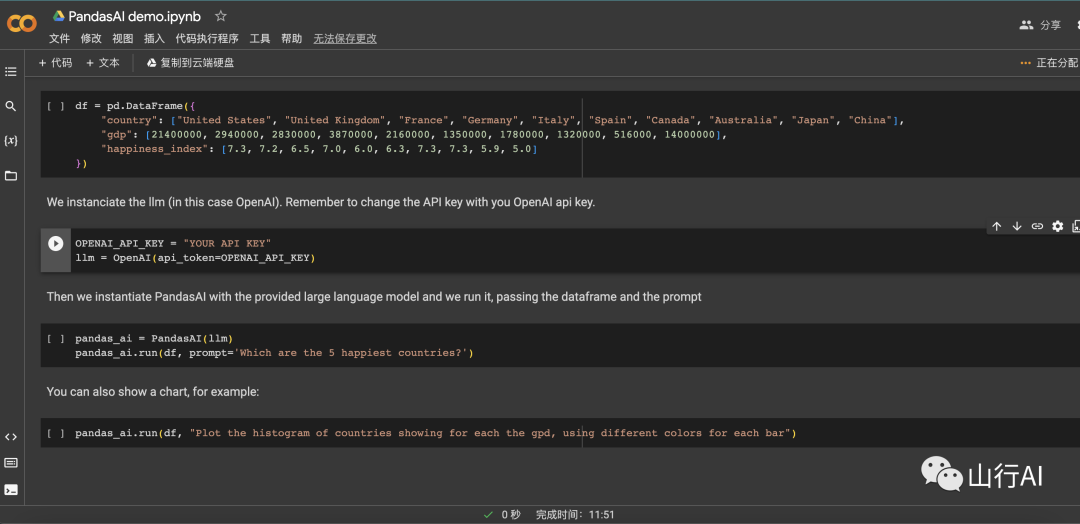1080x524 pixels.
Task: Open the Files folder panel
Action: point(11,176)
